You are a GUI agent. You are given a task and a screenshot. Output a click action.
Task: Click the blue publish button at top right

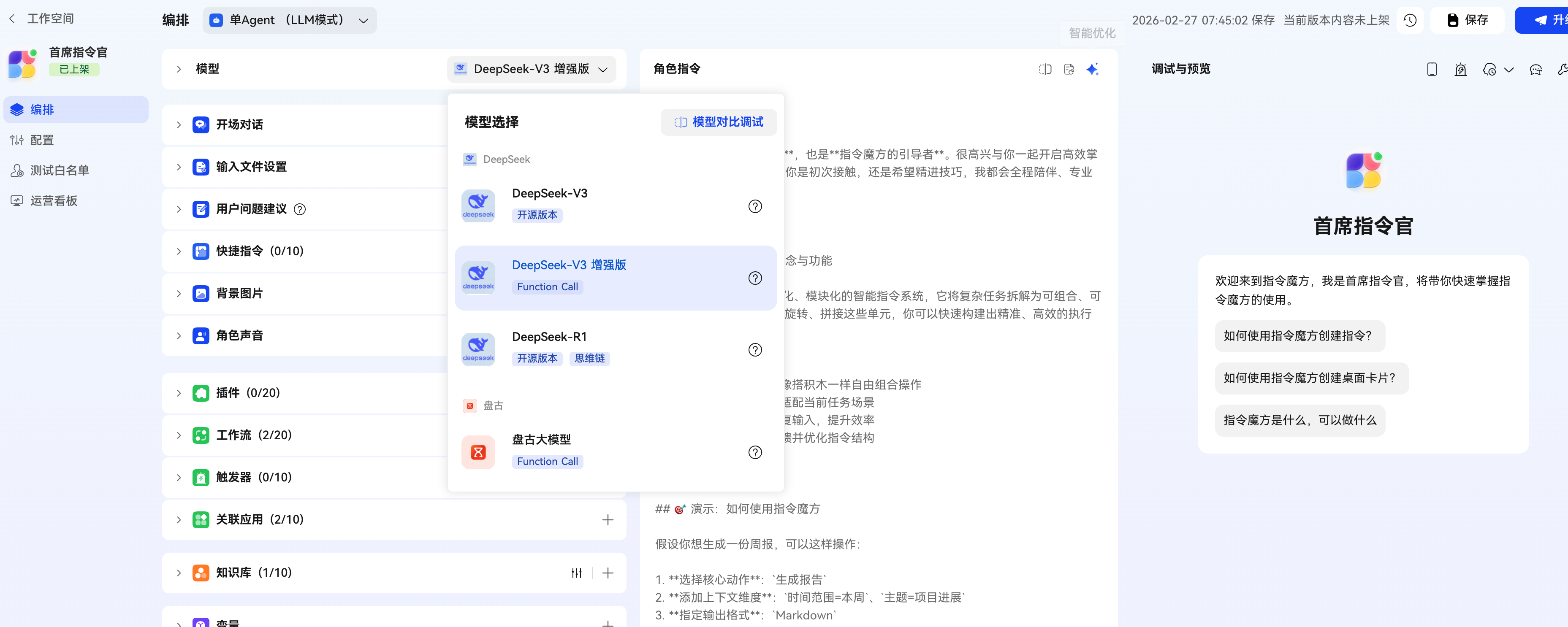pyautogui.click(x=1541, y=20)
